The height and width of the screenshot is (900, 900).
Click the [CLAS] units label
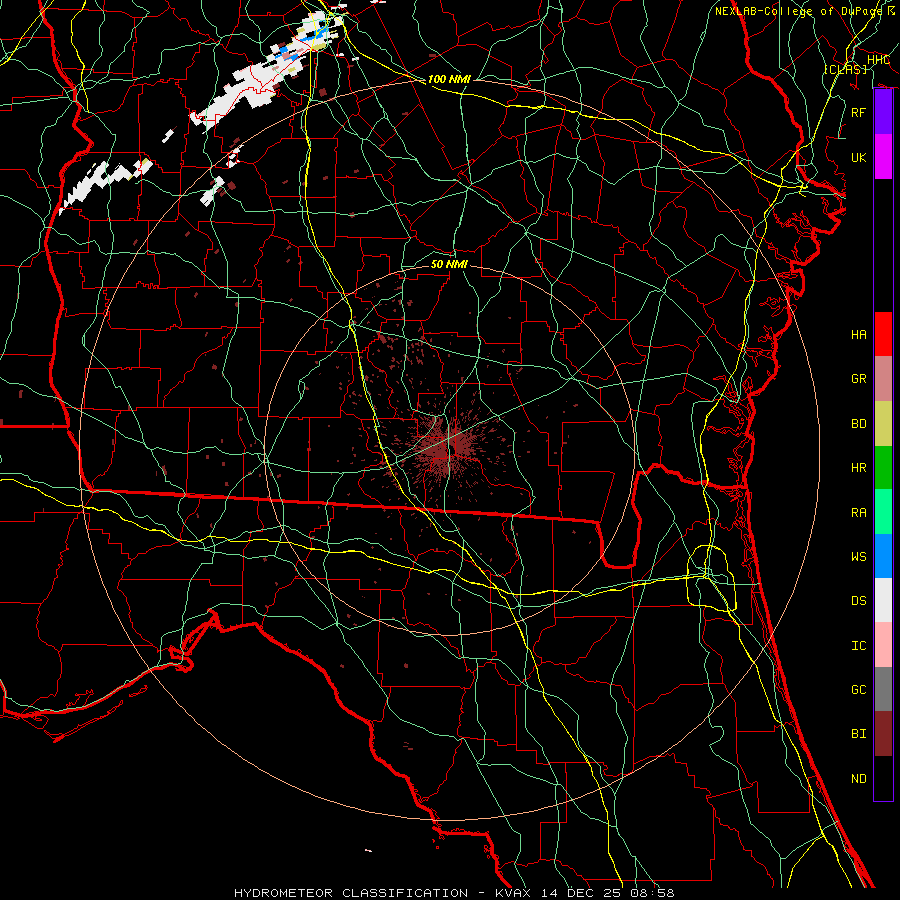coord(845,69)
